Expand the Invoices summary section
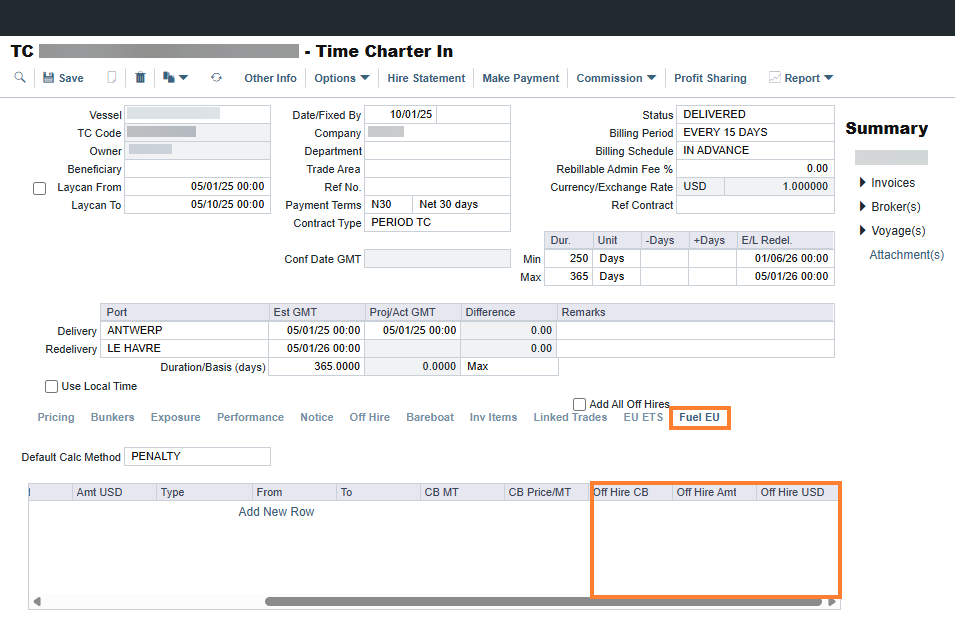Viewport: 955px width, 632px height. [x=887, y=183]
